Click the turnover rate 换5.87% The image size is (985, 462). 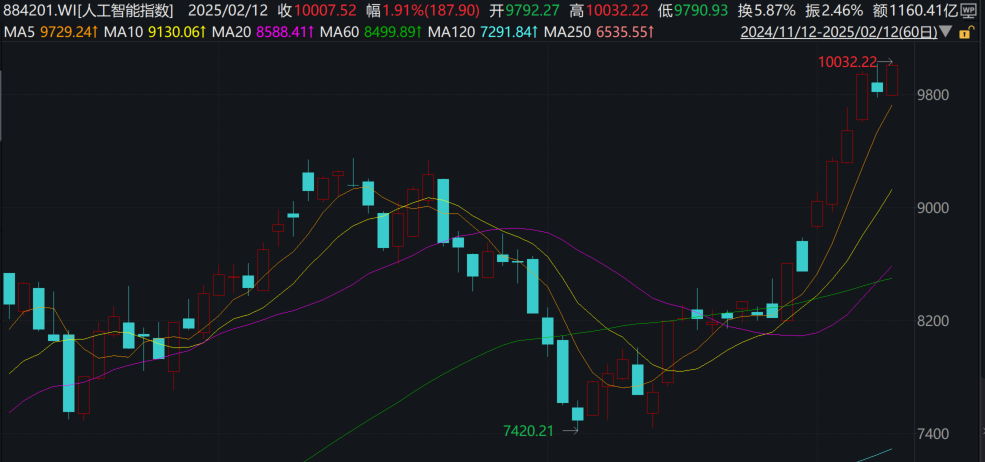tap(766, 10)
